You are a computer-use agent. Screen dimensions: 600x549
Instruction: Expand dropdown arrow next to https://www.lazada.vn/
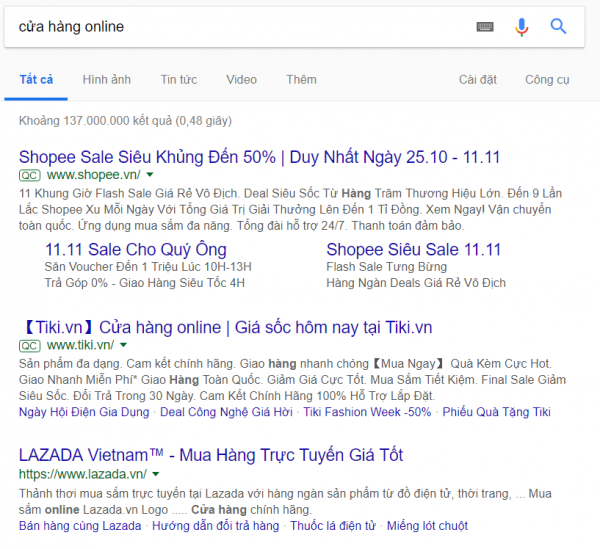[155, 474]
